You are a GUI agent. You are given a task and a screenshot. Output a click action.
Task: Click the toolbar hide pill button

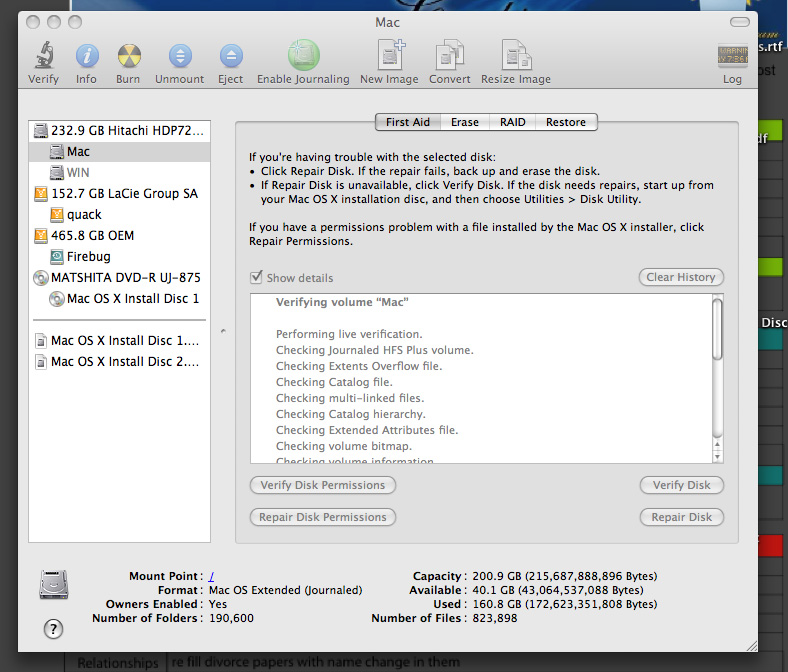(x=740, y=22)
